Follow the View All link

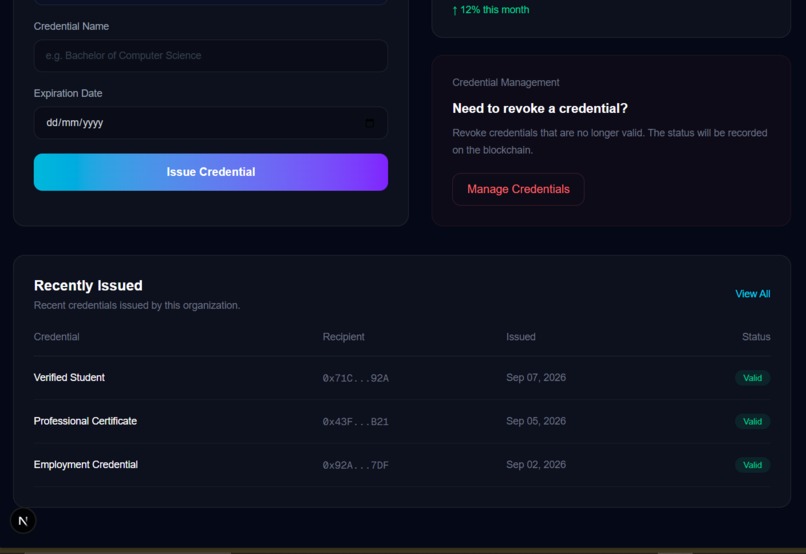[x=753, y=294]
